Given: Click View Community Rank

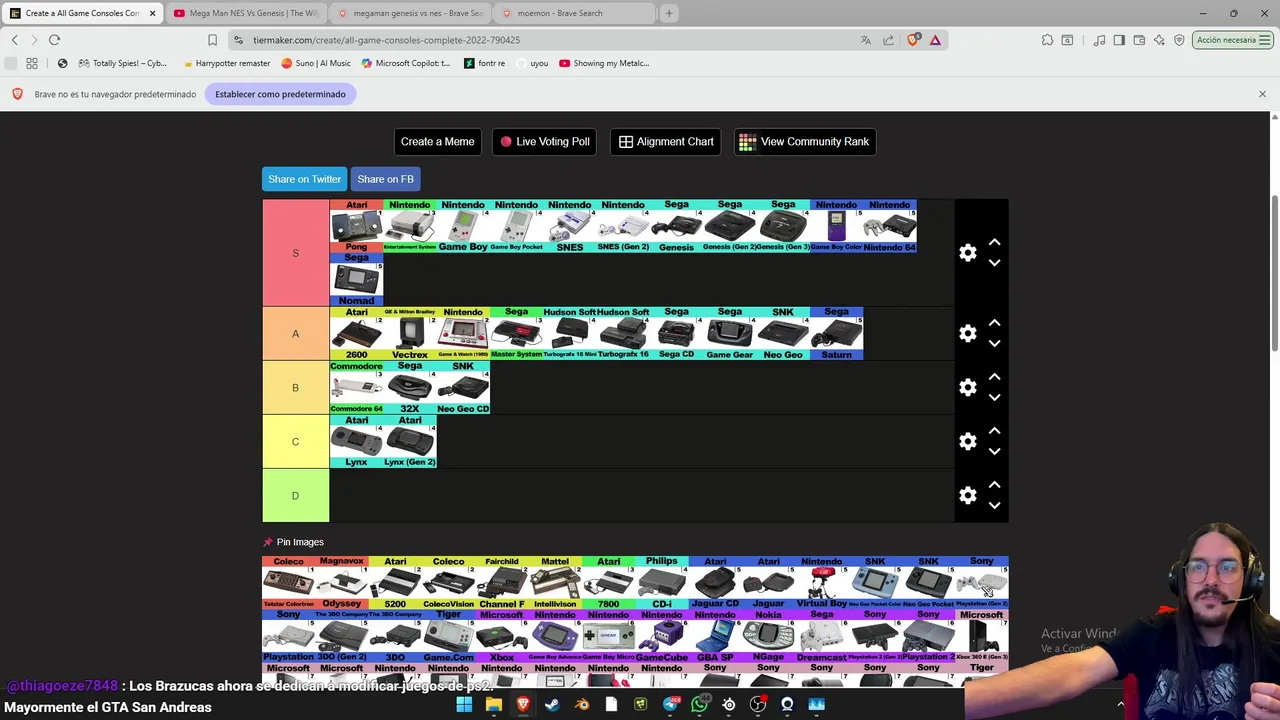Looking at the screenshot, I should [x=805, y=142].
